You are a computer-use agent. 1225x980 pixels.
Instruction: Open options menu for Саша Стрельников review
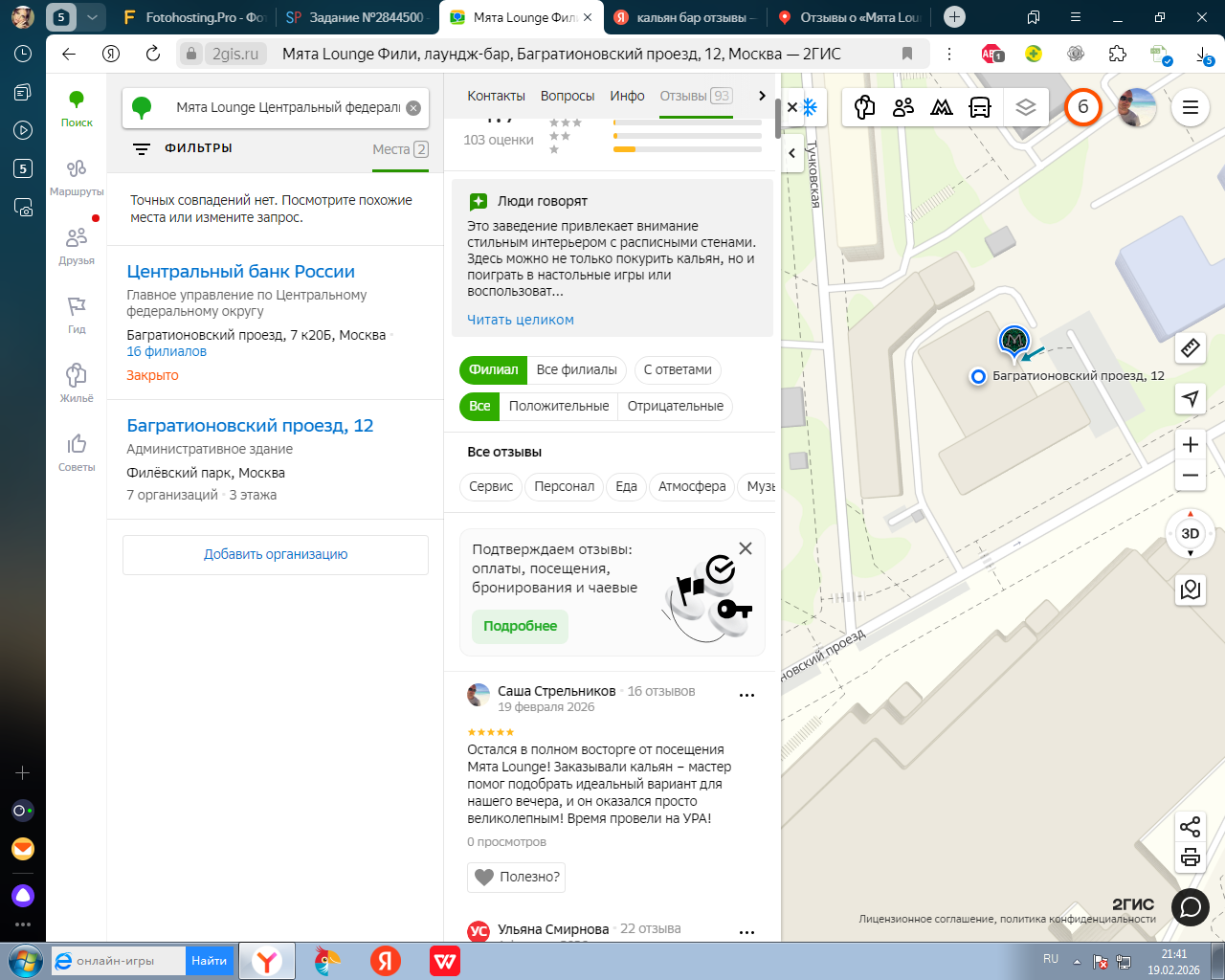[x=747, y=696]
